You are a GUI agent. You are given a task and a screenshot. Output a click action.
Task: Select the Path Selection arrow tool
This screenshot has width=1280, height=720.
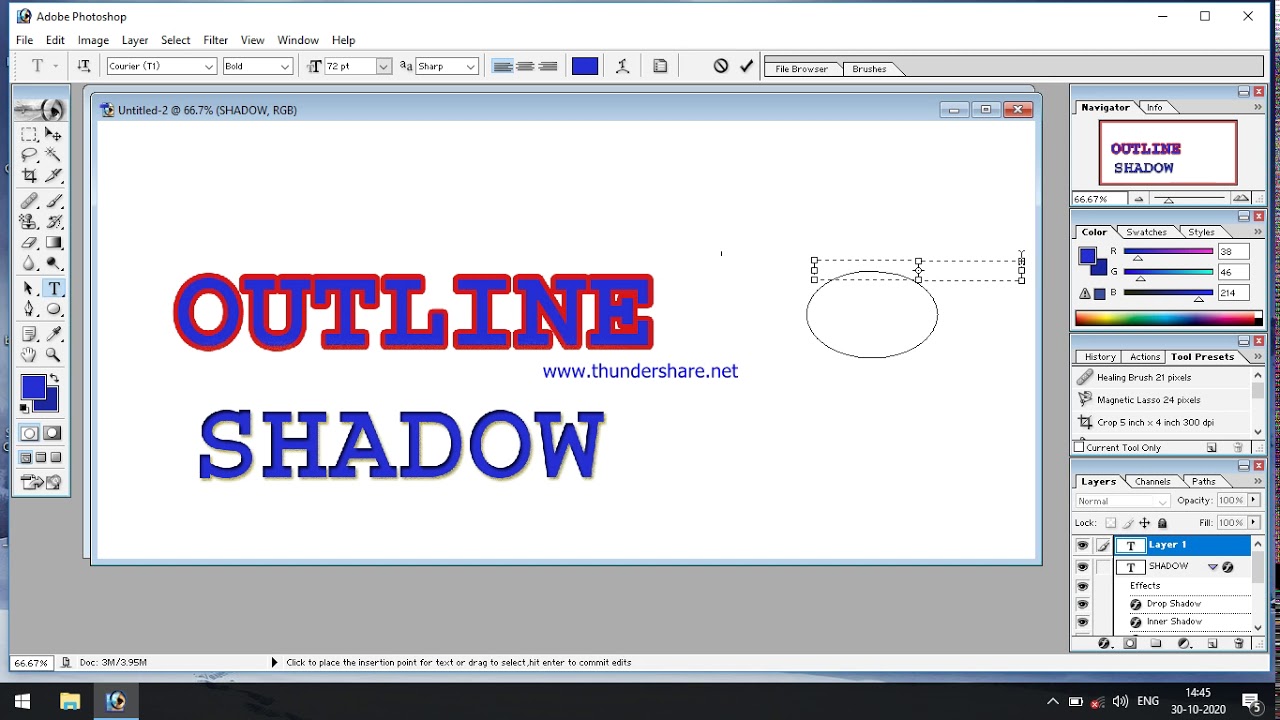(29, 289)
